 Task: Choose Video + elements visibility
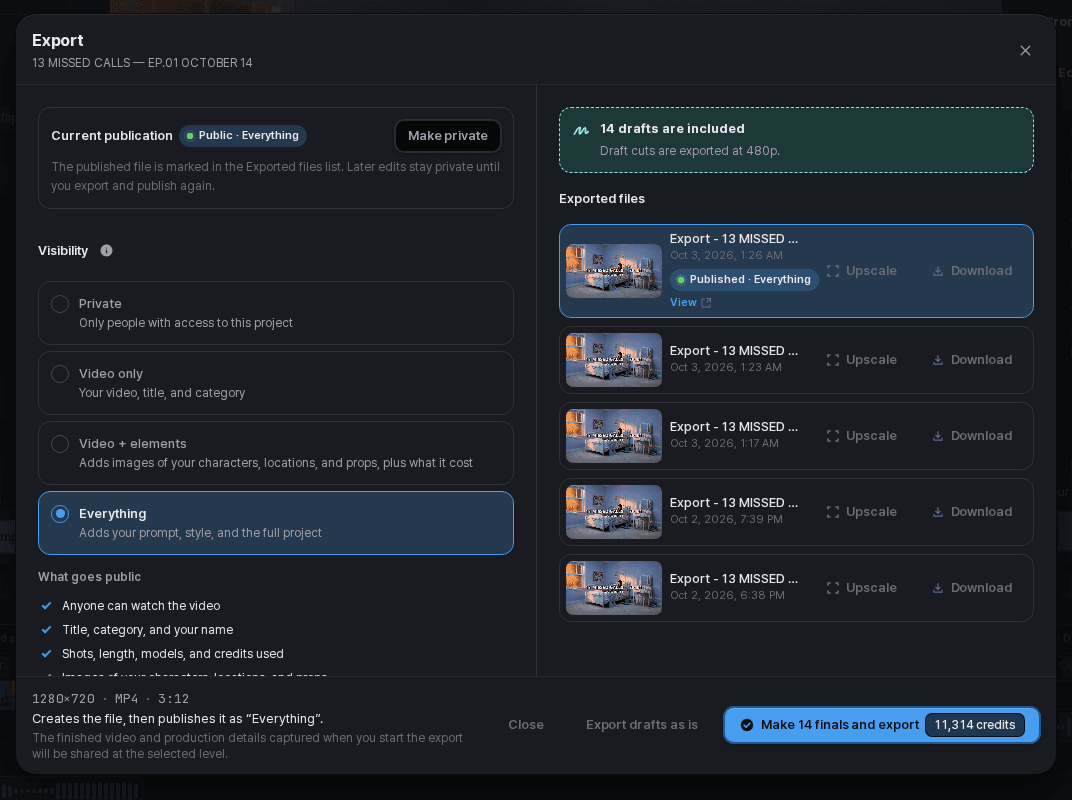[x=276, y=453]
